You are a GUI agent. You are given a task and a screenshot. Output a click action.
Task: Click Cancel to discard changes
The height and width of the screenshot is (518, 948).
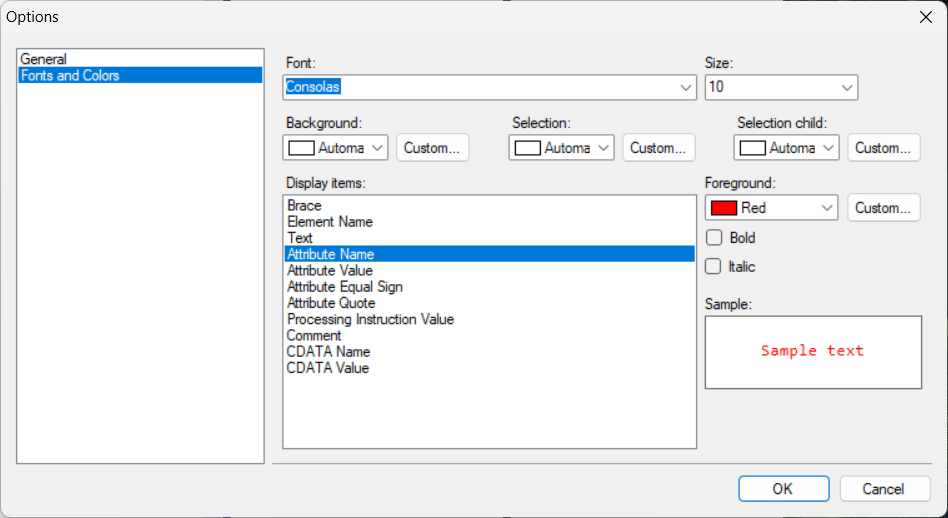885,489
